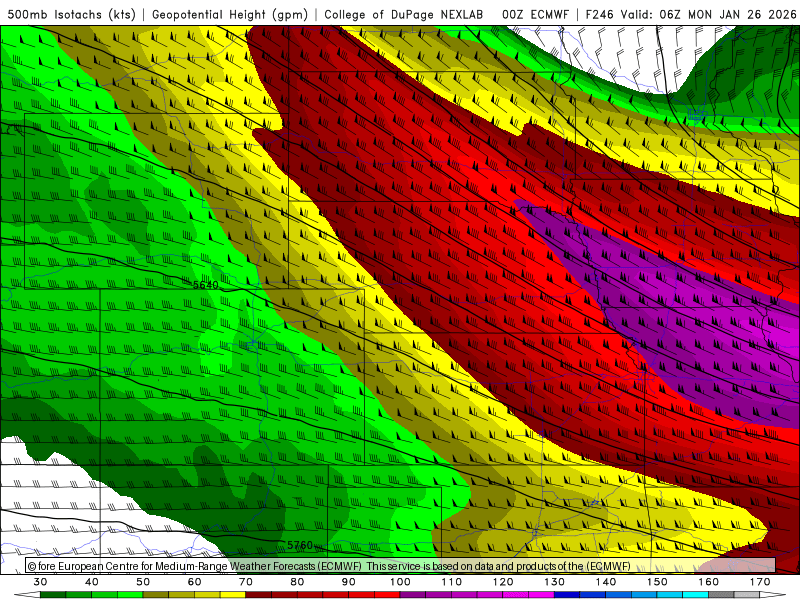Click the '70' color scale label

pos(246,582)
